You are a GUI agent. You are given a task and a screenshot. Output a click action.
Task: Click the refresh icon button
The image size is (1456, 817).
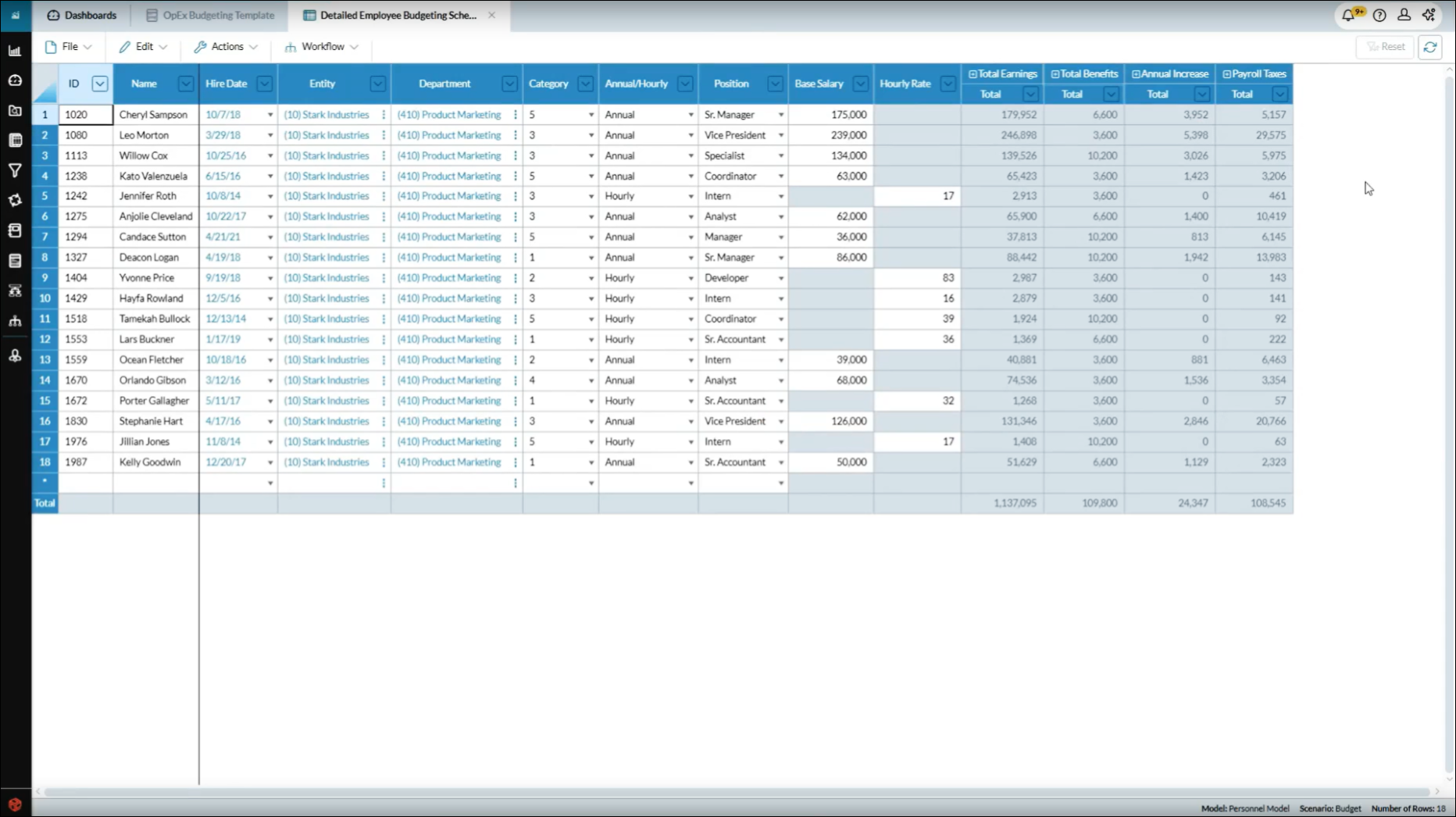point(1430,47)
